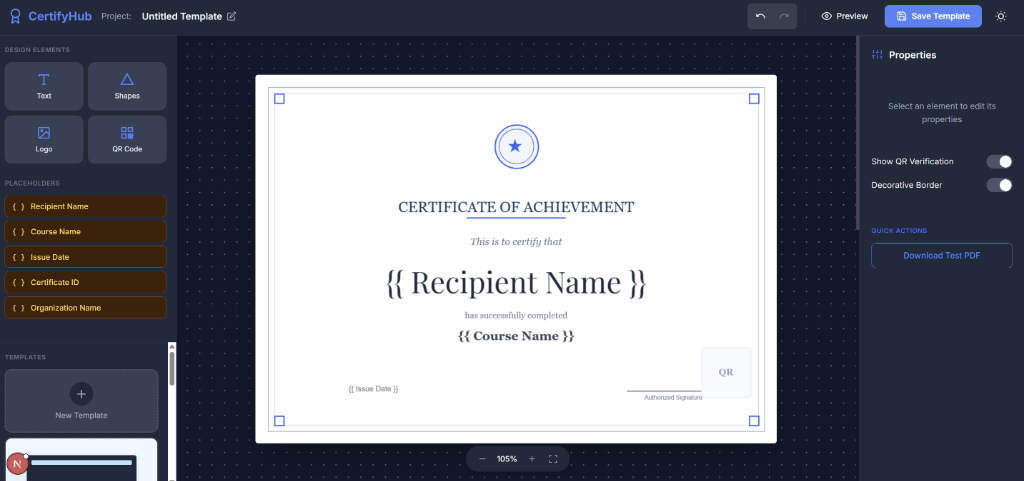
Task: Edit project name with pencil icon
Action: click(x=232, y=16)
